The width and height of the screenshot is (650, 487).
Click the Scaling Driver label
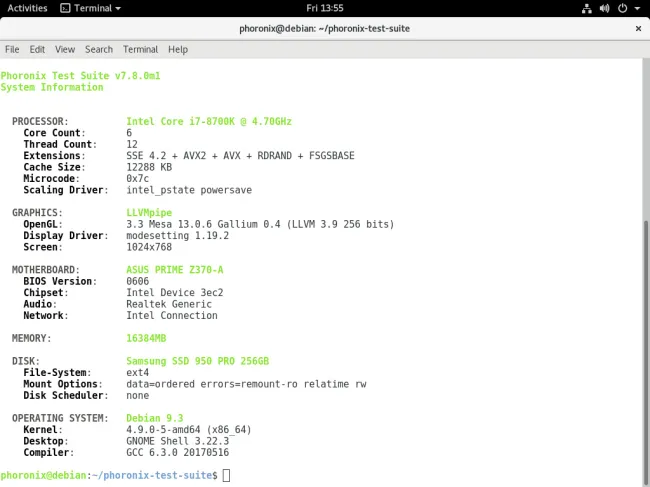click(66, 190)
